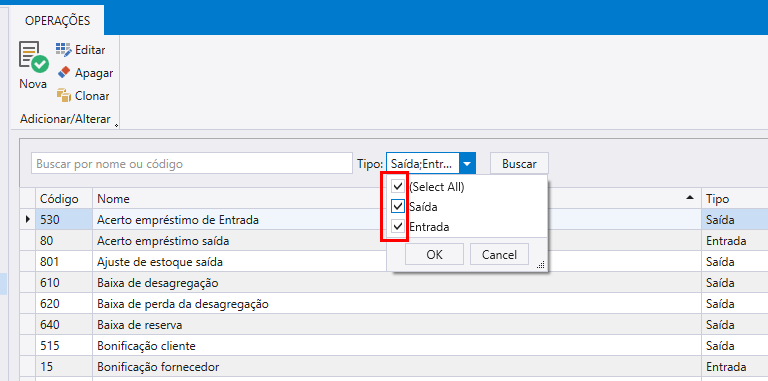Click the Clonar copy icon
Screen dimensions: 768x381
(x=64, y=95)
